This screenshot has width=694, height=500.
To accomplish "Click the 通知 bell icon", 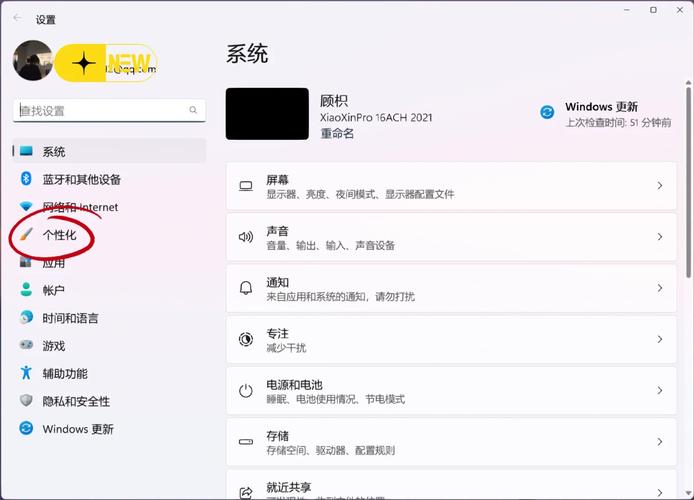I will click(x=246, y=288).
